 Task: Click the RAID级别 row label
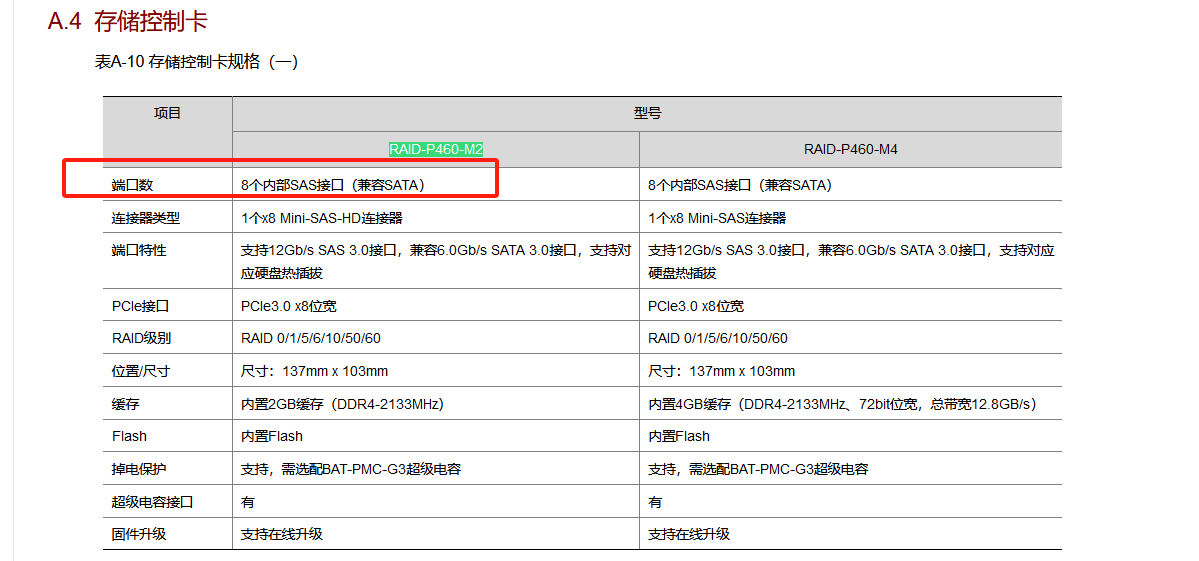141,339
